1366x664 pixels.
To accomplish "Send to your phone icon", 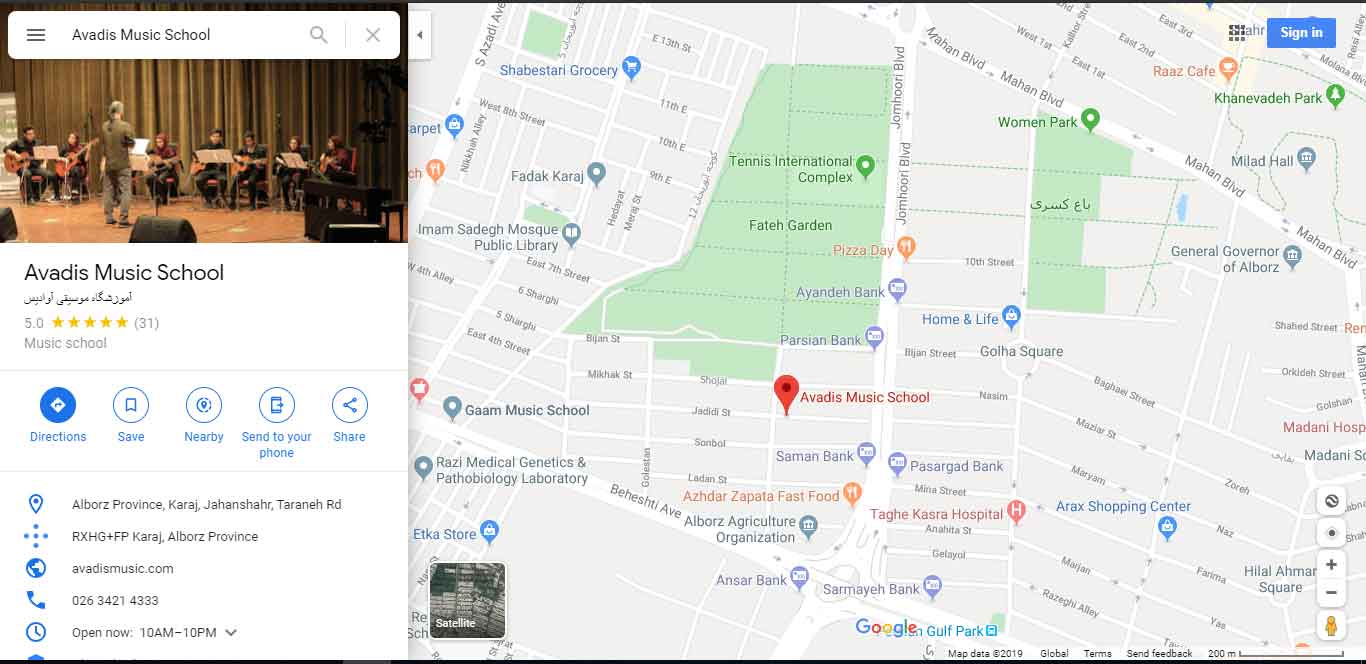I will click(277, 405).
